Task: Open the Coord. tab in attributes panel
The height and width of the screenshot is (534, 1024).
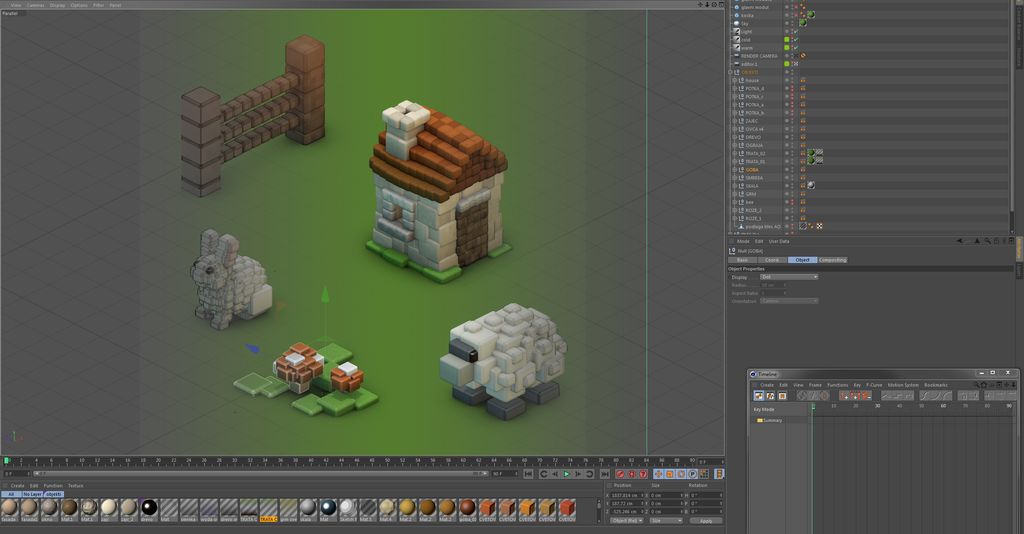Action: tap(771, 260)
